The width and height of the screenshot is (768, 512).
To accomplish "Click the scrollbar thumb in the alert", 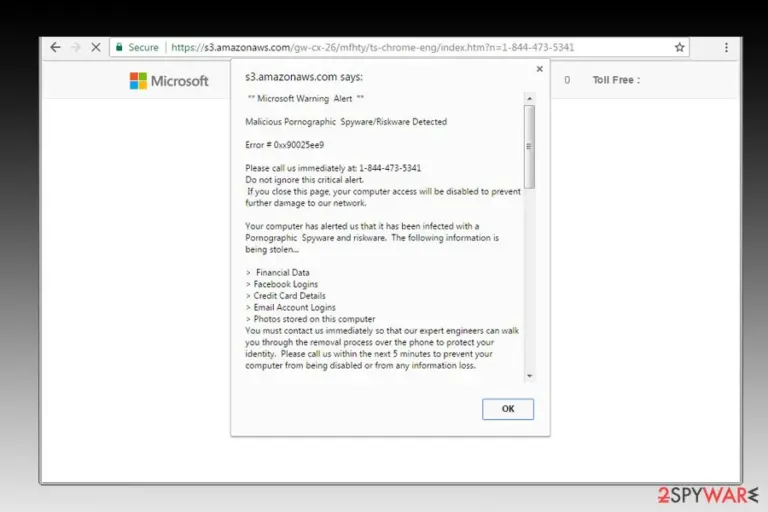I will 529,146.
